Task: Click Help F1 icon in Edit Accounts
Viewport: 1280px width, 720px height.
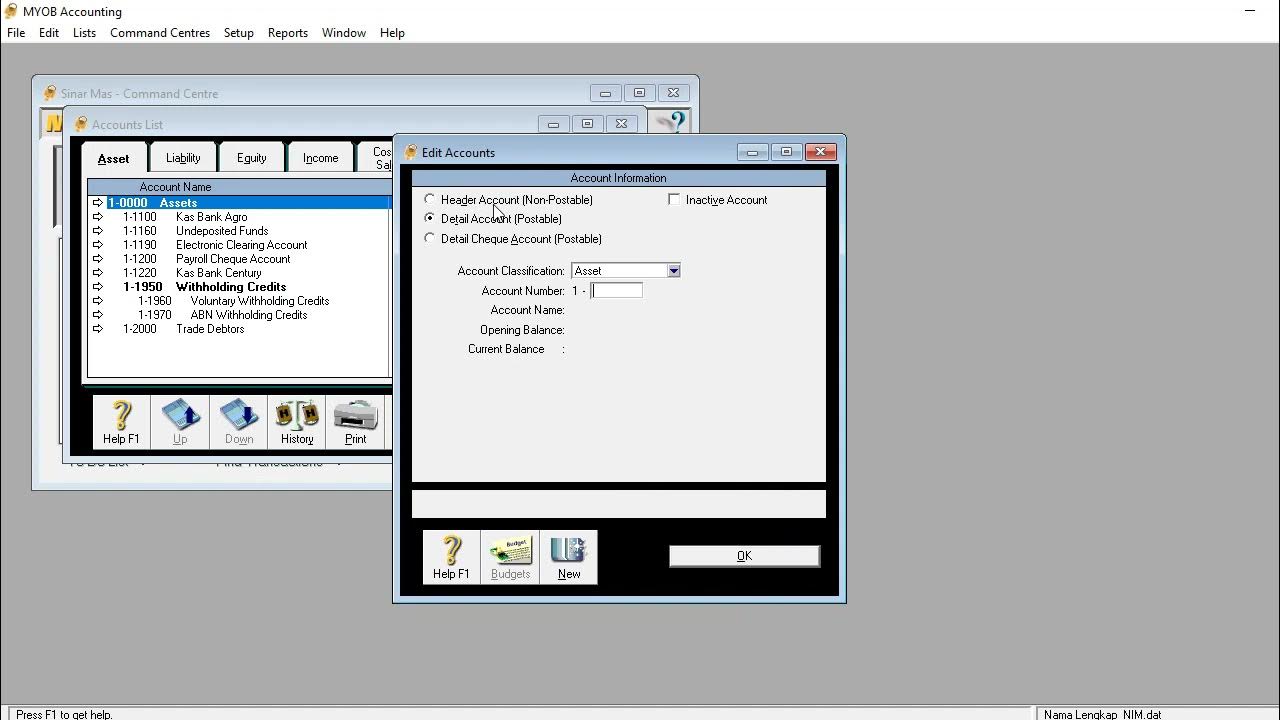Action: 451,557
